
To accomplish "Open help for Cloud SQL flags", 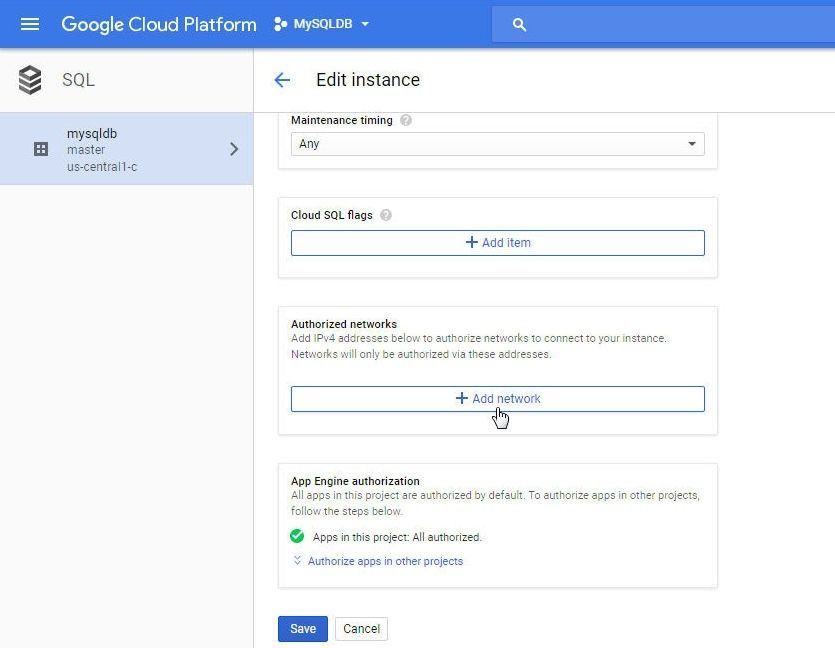I will 386,215.
